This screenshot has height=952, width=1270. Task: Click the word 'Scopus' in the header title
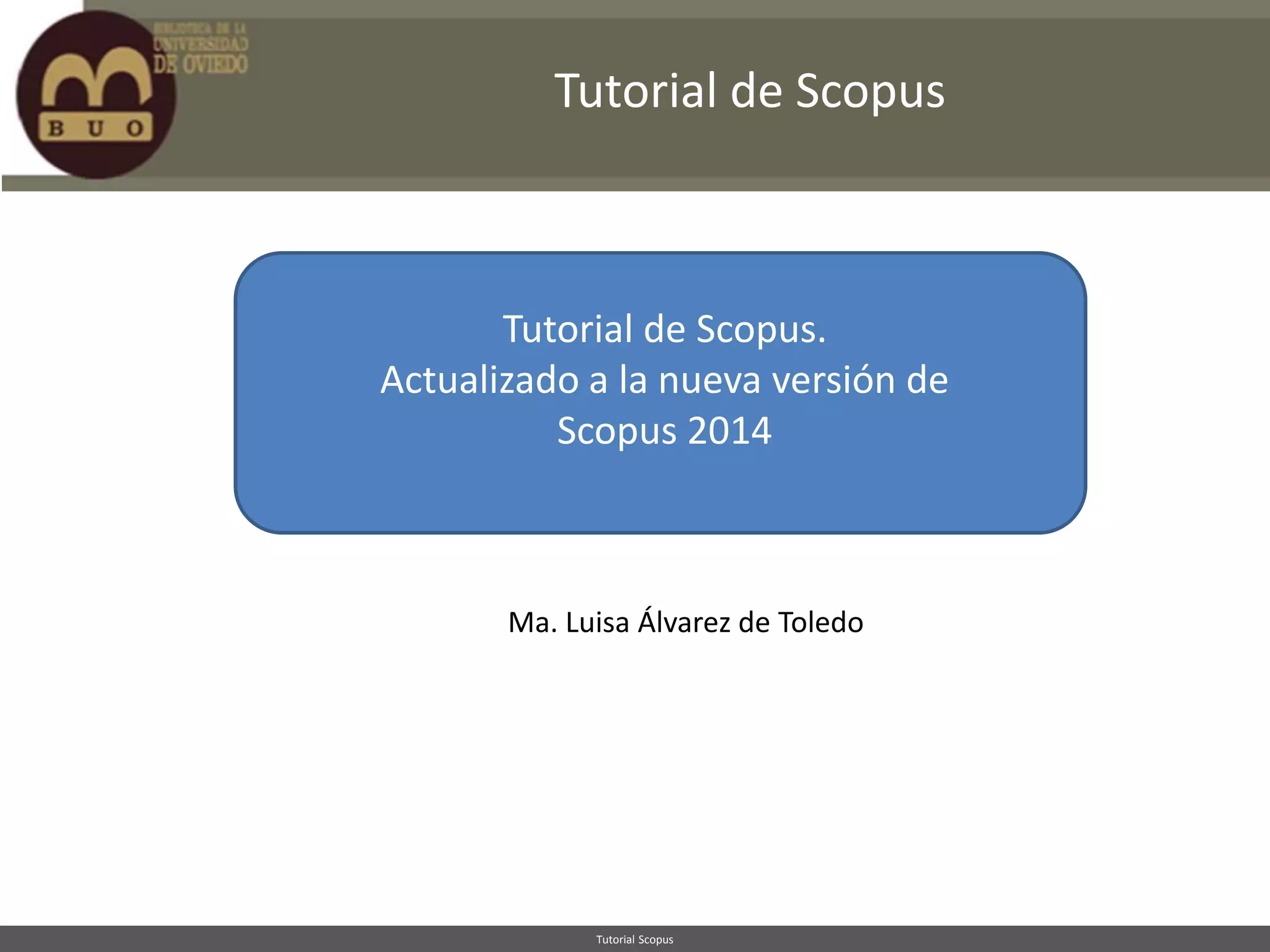tap(869, 90)
